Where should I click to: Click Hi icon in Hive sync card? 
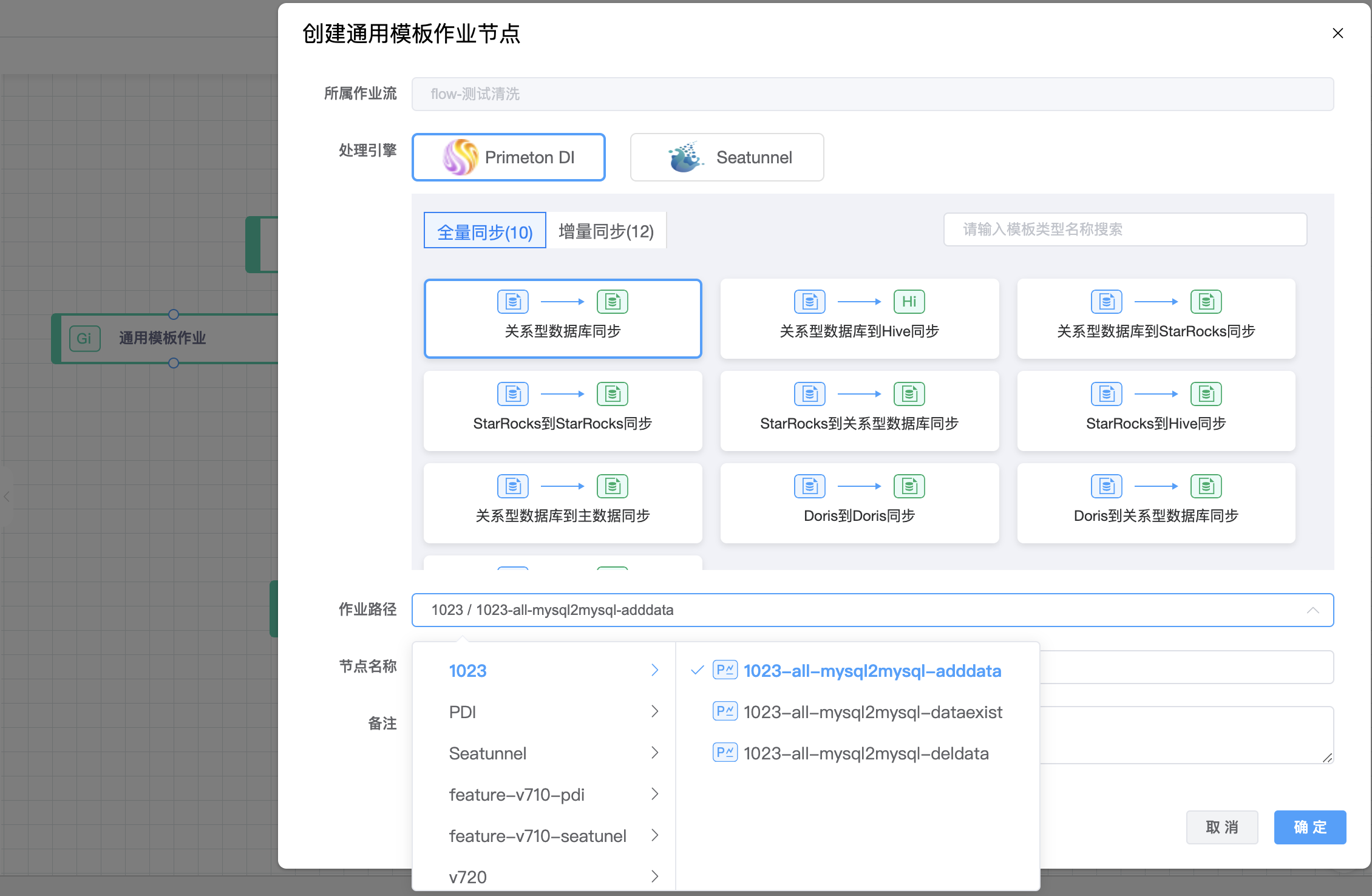[909, 302]
